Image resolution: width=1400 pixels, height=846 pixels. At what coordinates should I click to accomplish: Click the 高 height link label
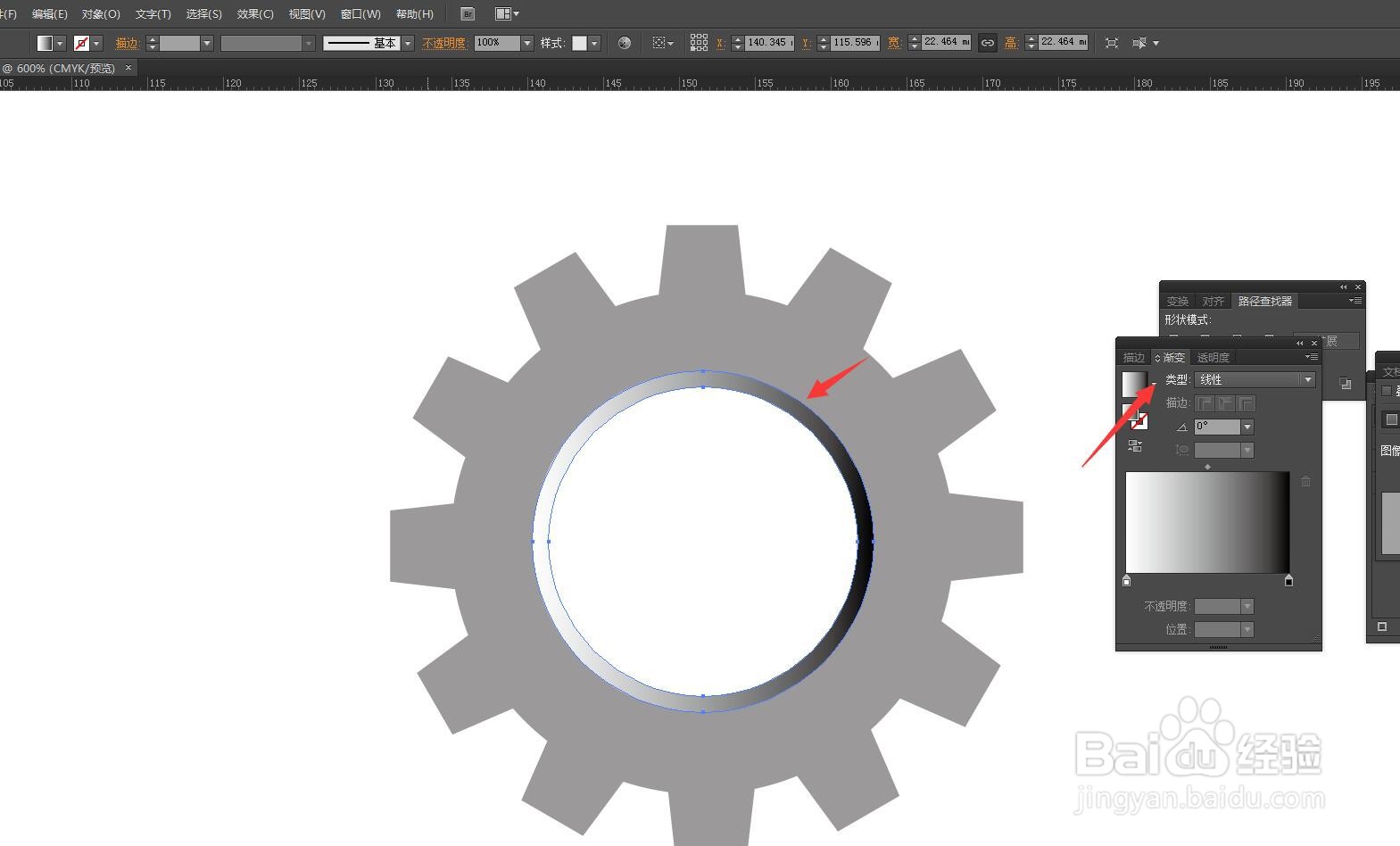1011,43
